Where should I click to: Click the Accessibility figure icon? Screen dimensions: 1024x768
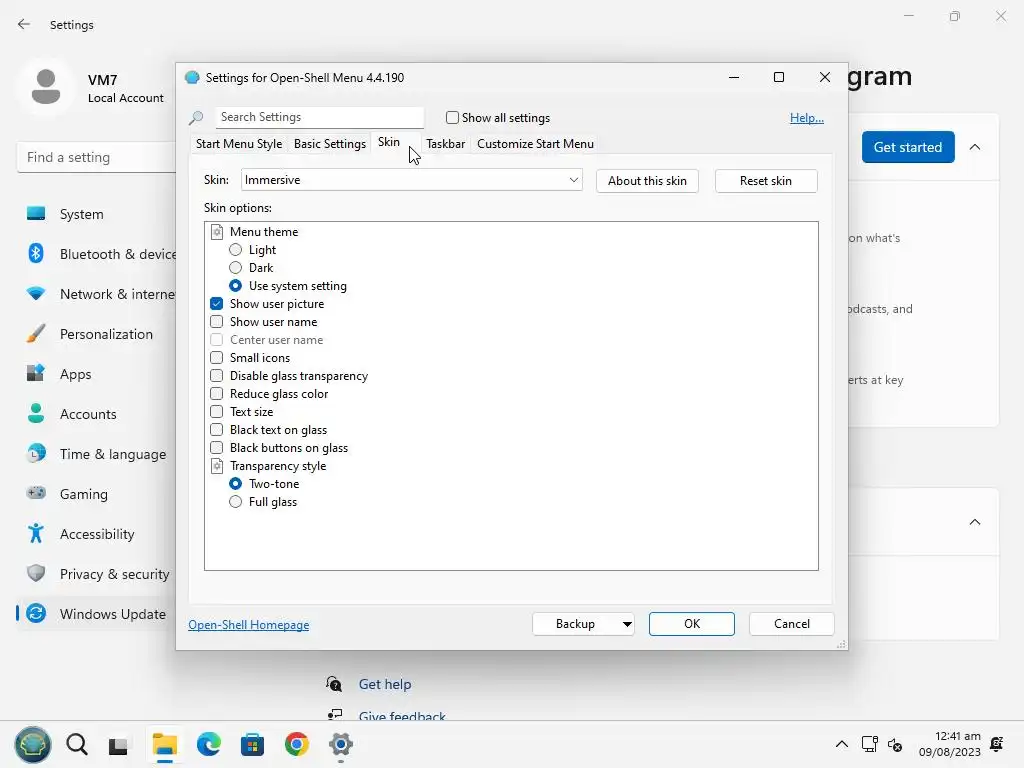point(36,534)
